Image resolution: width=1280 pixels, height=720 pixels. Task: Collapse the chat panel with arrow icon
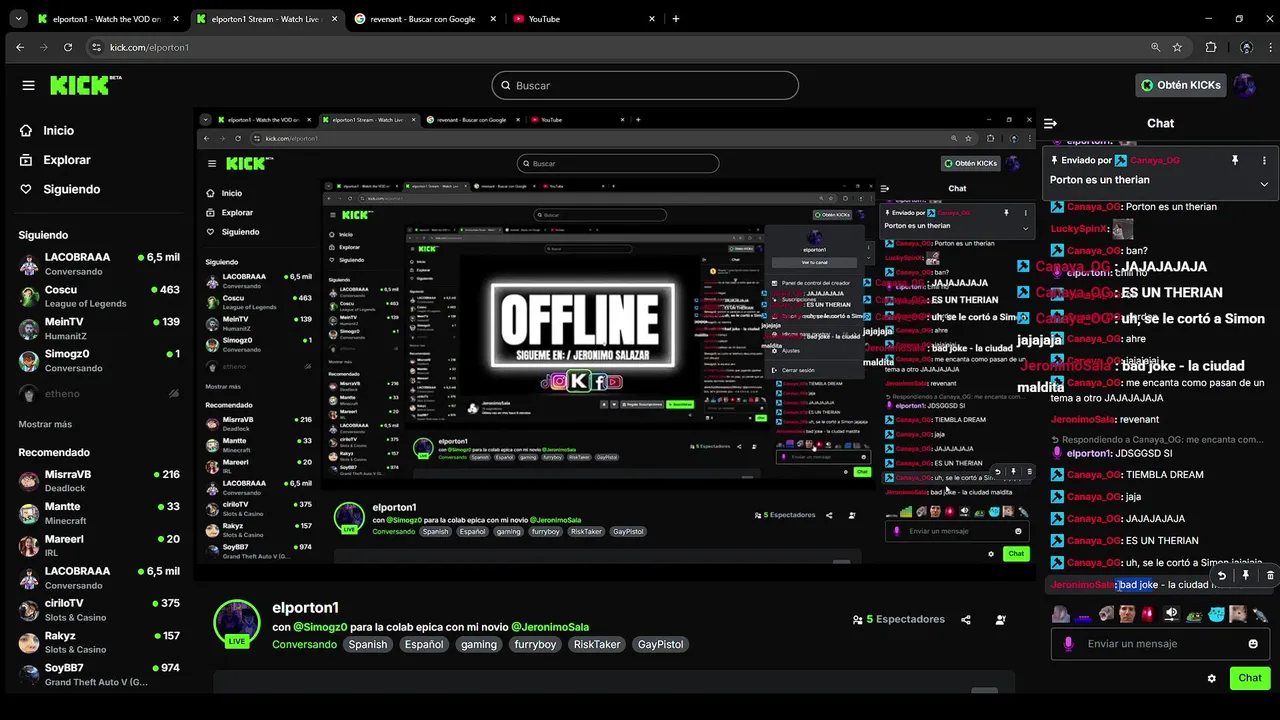pos(1050,123)
